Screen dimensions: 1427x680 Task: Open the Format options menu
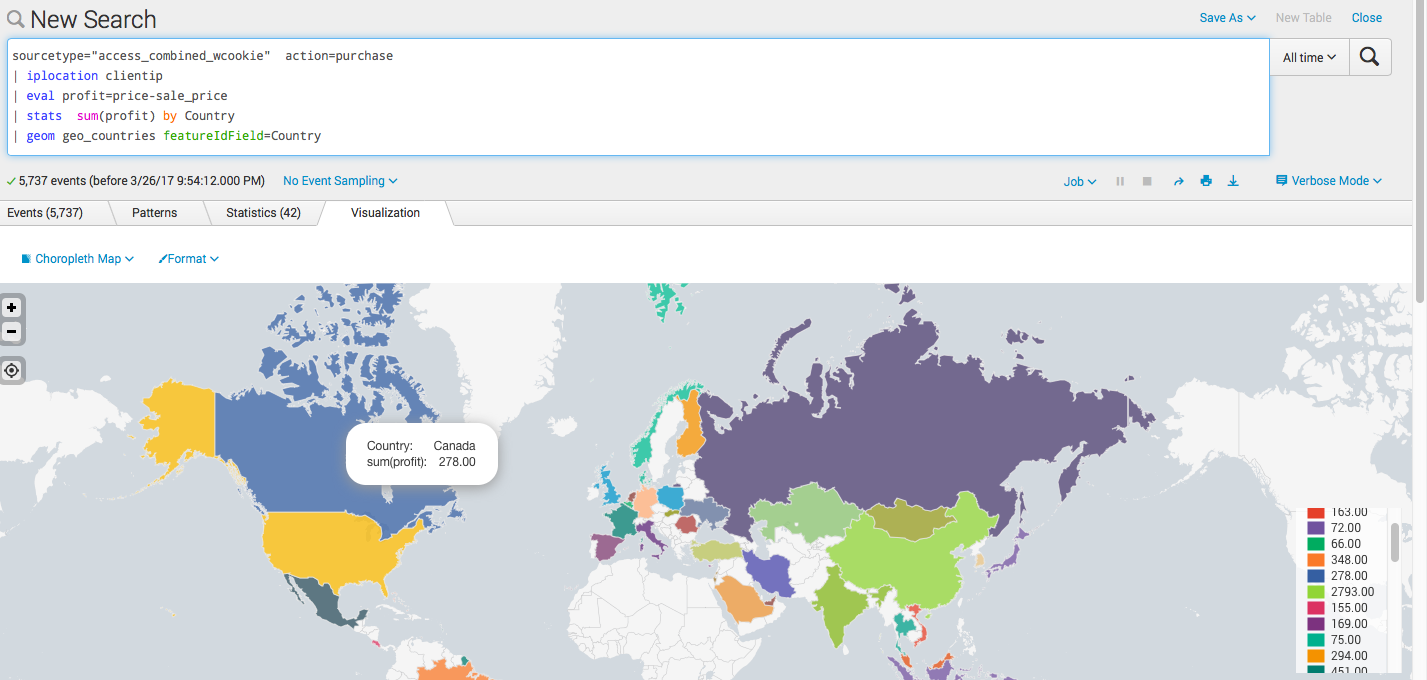[188, 258]
